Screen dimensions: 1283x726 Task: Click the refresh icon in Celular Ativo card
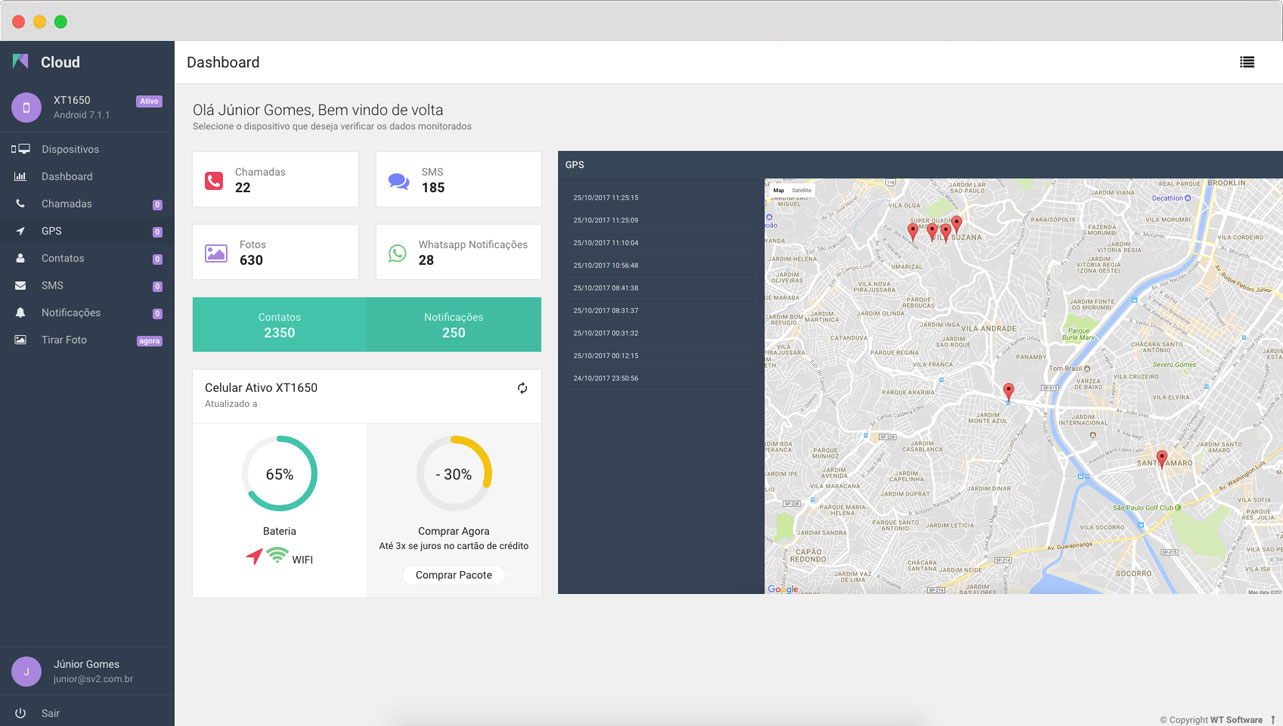click(522, 388)
